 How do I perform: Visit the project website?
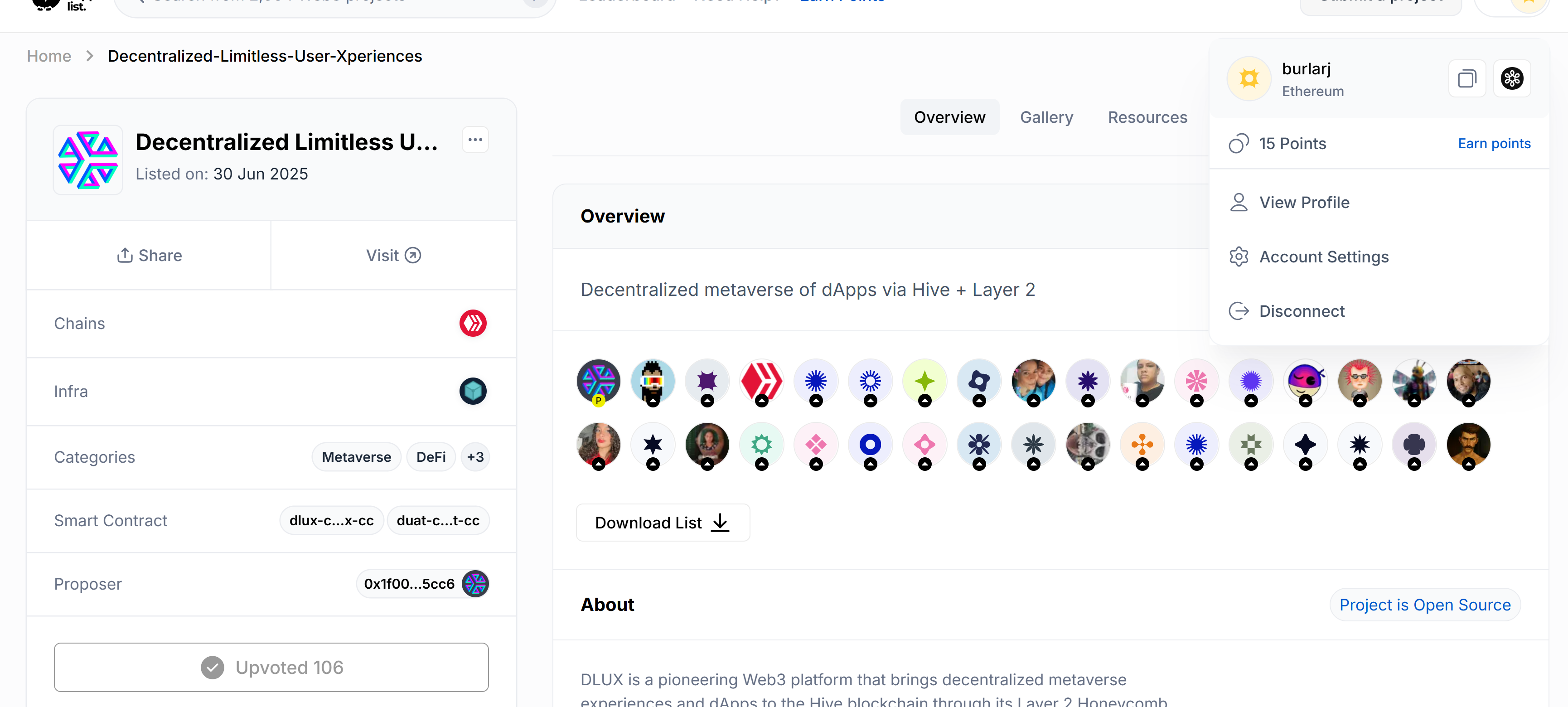(393, 255)
